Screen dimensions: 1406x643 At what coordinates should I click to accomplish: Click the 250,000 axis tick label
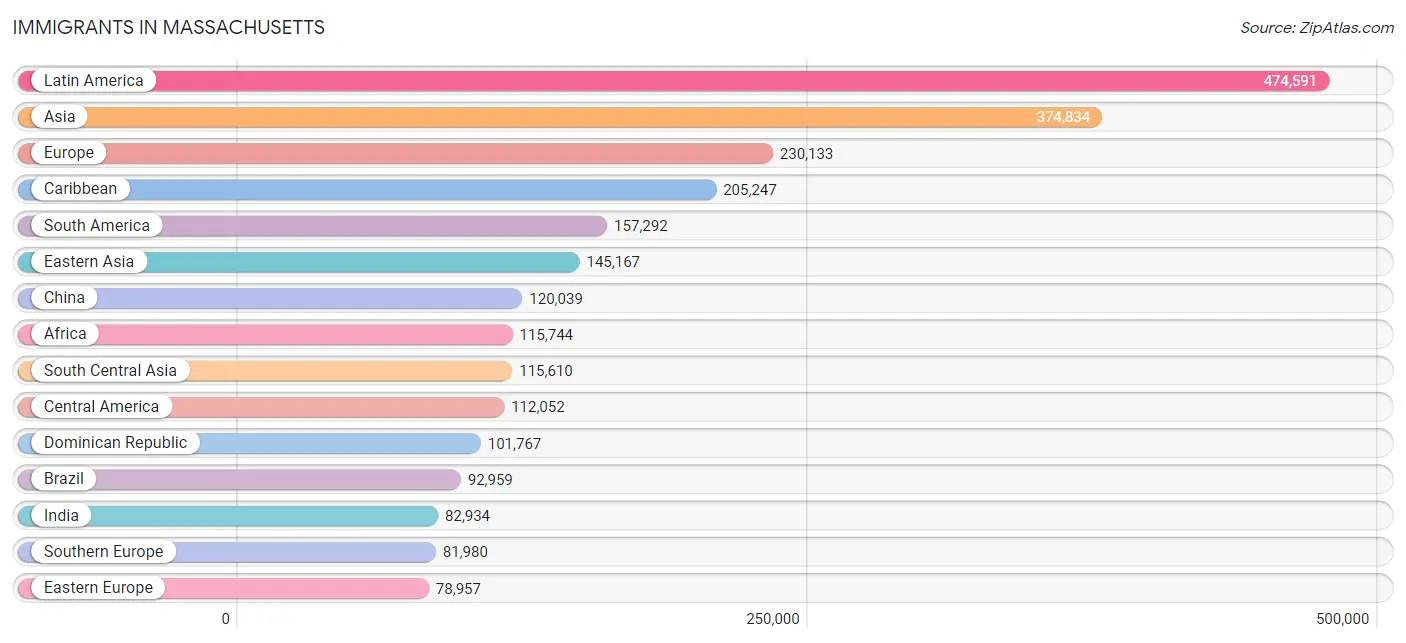(x=773, y=619)
